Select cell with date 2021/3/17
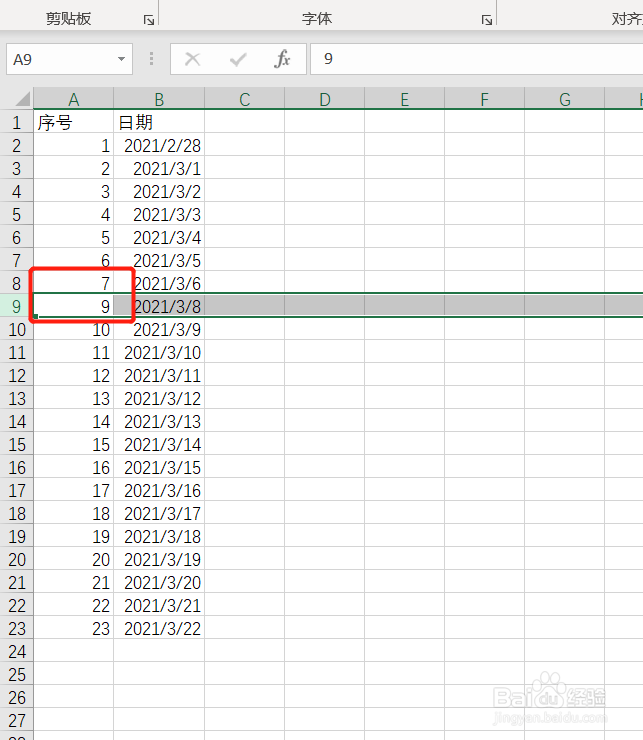Viewport: 643px width, 740px height. pos(159,513)
